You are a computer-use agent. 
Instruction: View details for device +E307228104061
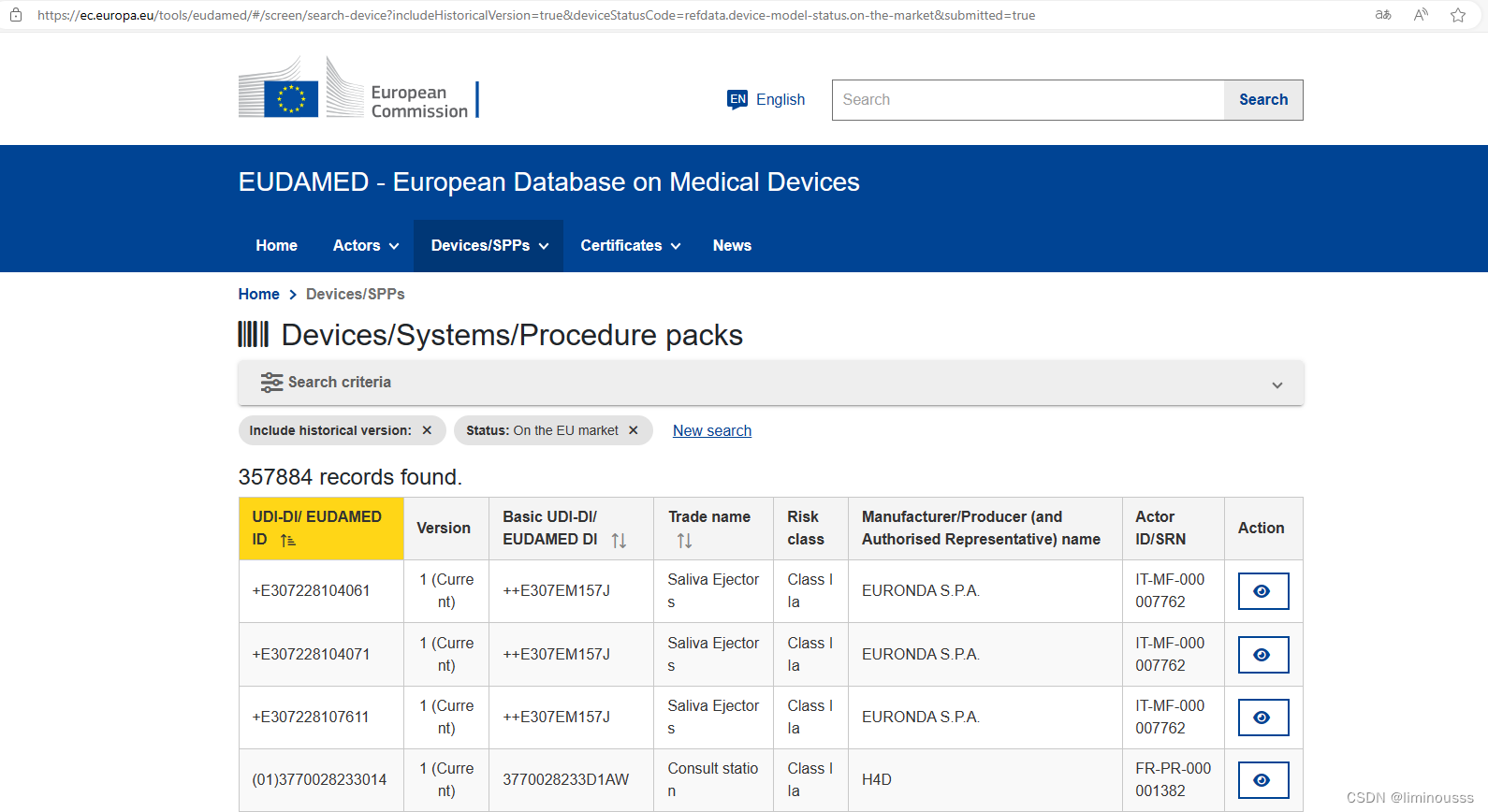tap(1262, 591)
